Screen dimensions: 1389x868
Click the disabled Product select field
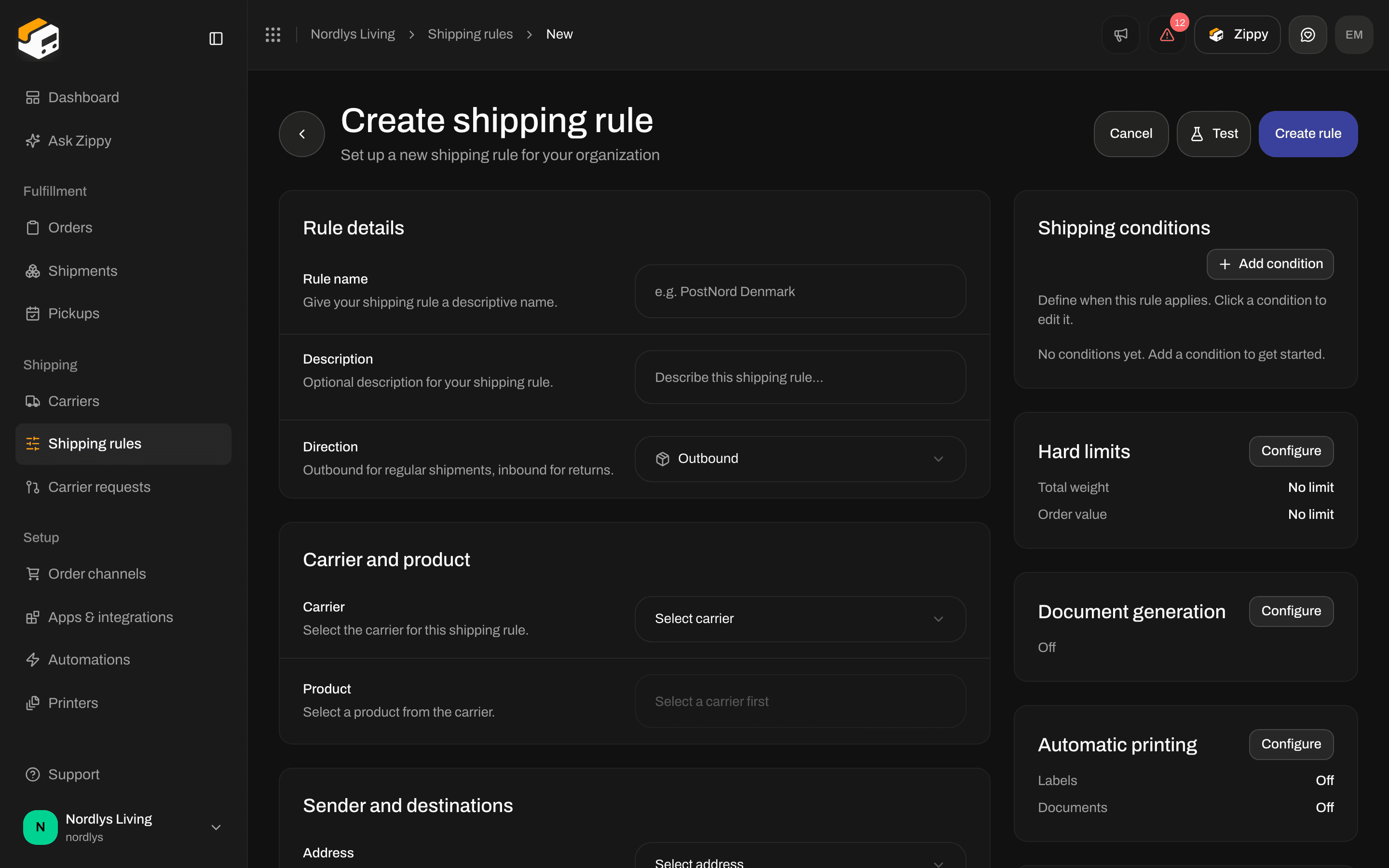(800, 701)
